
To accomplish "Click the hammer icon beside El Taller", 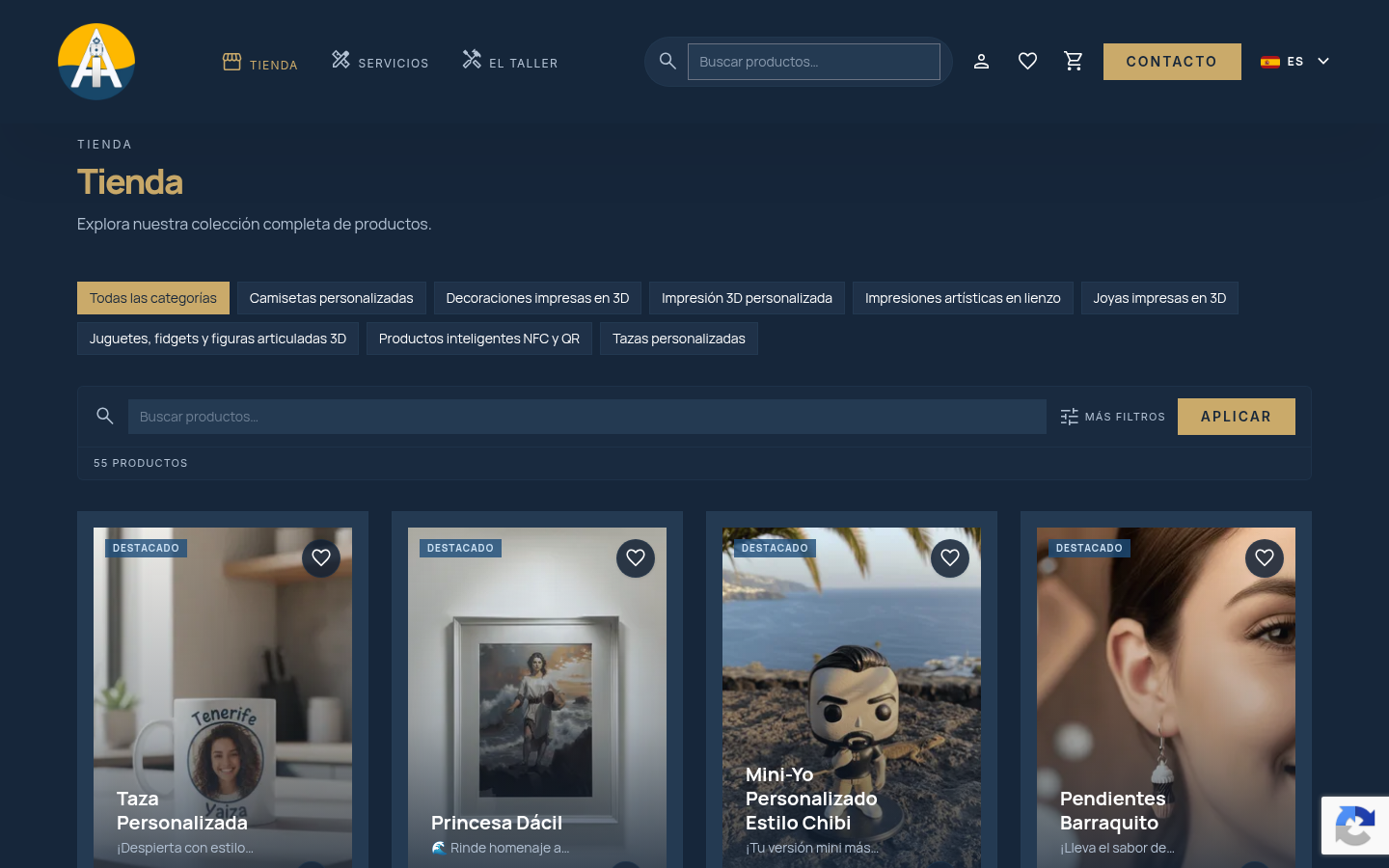I will pos(472,60).
